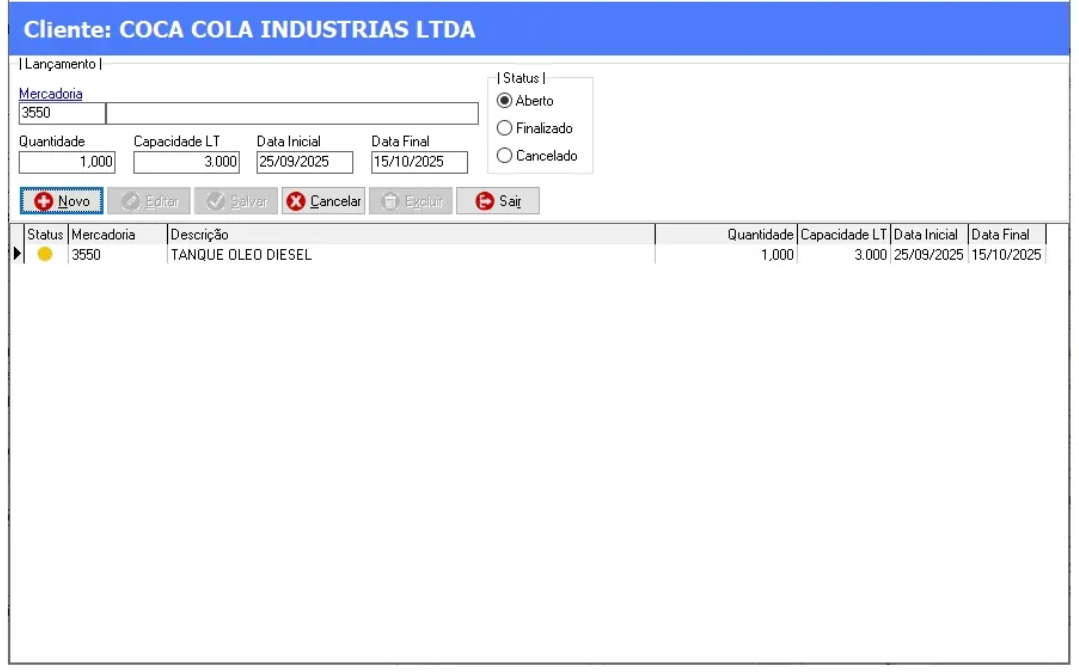Click the row selector arrow of first row

[17, 254]
